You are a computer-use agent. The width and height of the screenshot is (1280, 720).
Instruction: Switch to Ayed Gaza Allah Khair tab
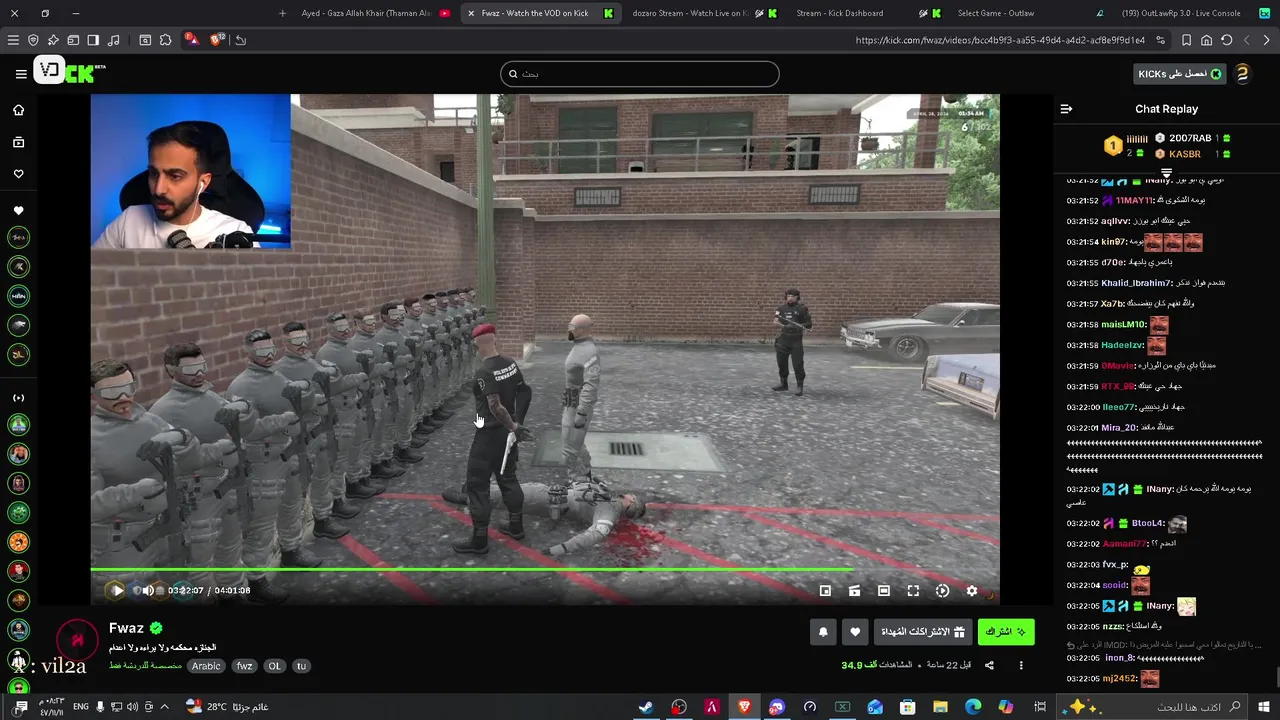click(373, 13)
